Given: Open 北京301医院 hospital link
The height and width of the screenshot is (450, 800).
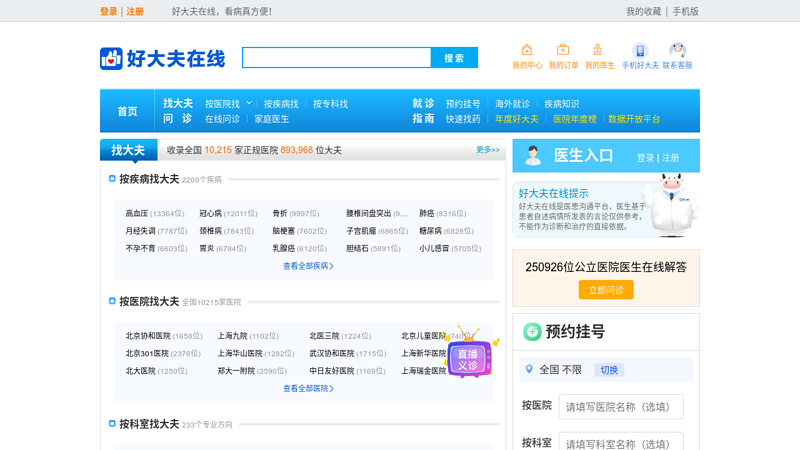Looking at the screenshot, I should [147, 354].
